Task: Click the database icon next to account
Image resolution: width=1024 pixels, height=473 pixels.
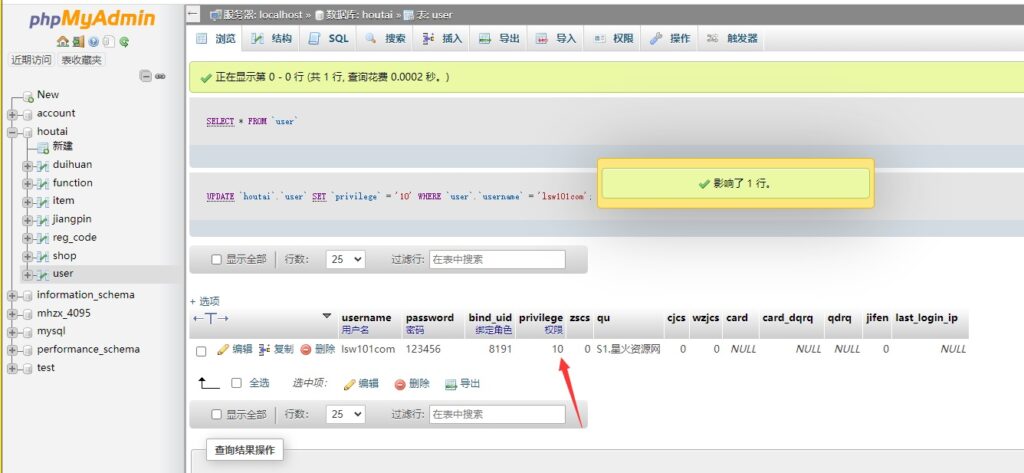Action: pyautogui.click(x=27, y=114)
